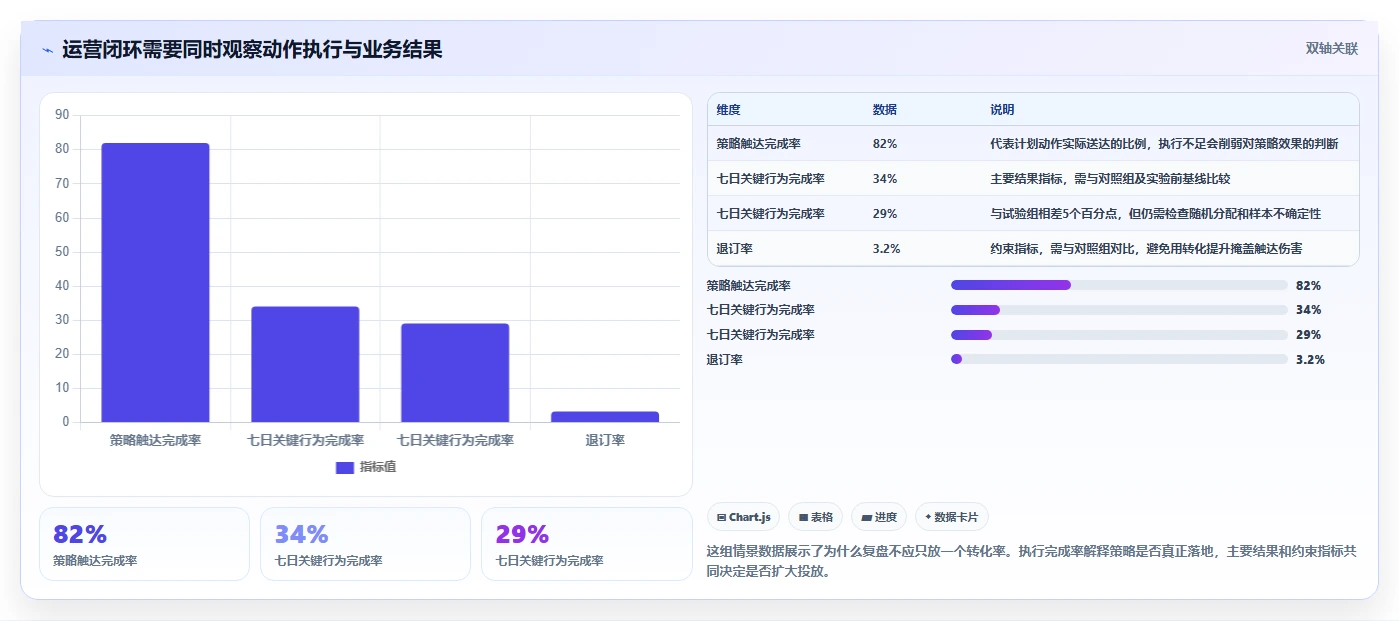Click the footer paragraph starting 这组情景数据展示了

point(1031,562)
